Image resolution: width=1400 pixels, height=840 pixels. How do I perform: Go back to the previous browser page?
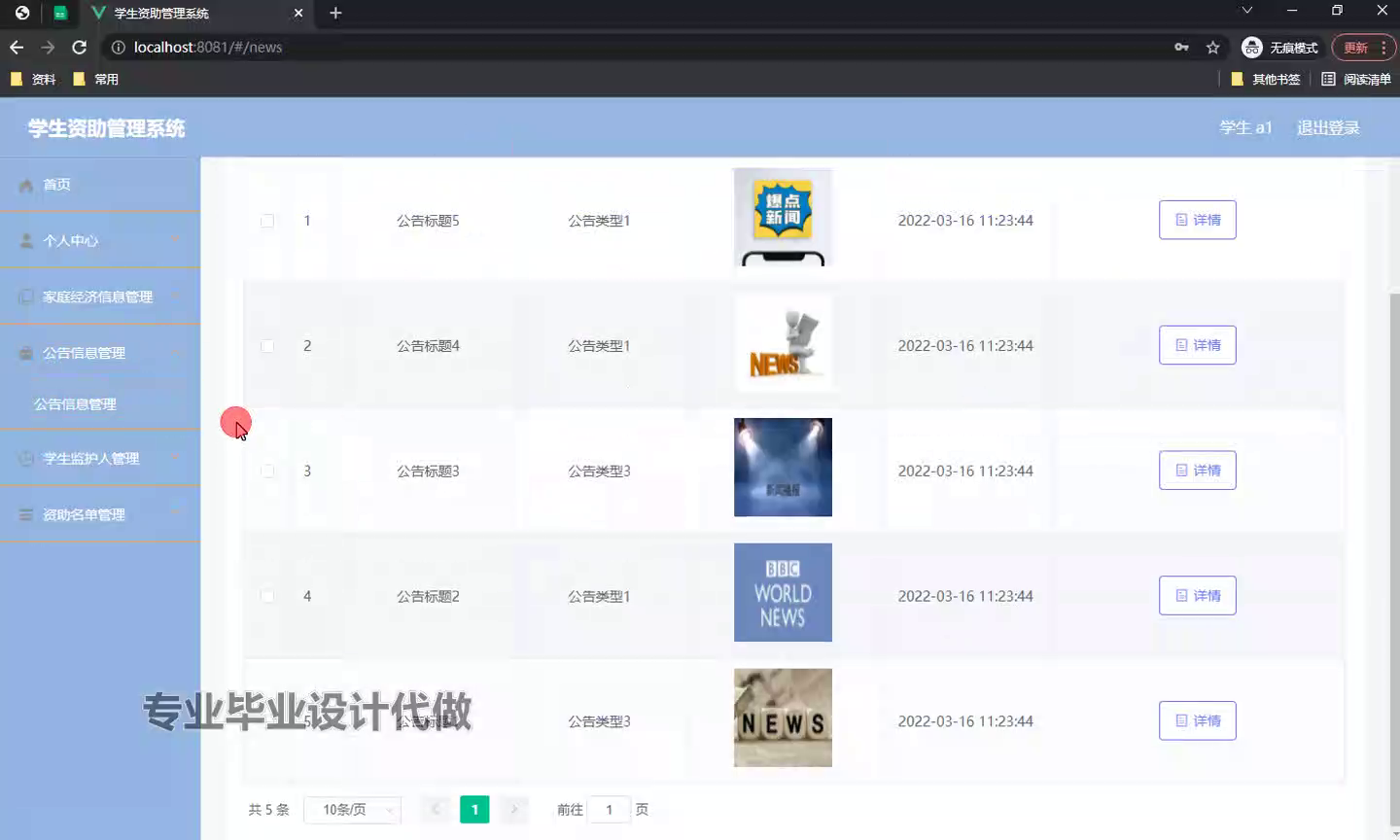[x=17, y=47]
